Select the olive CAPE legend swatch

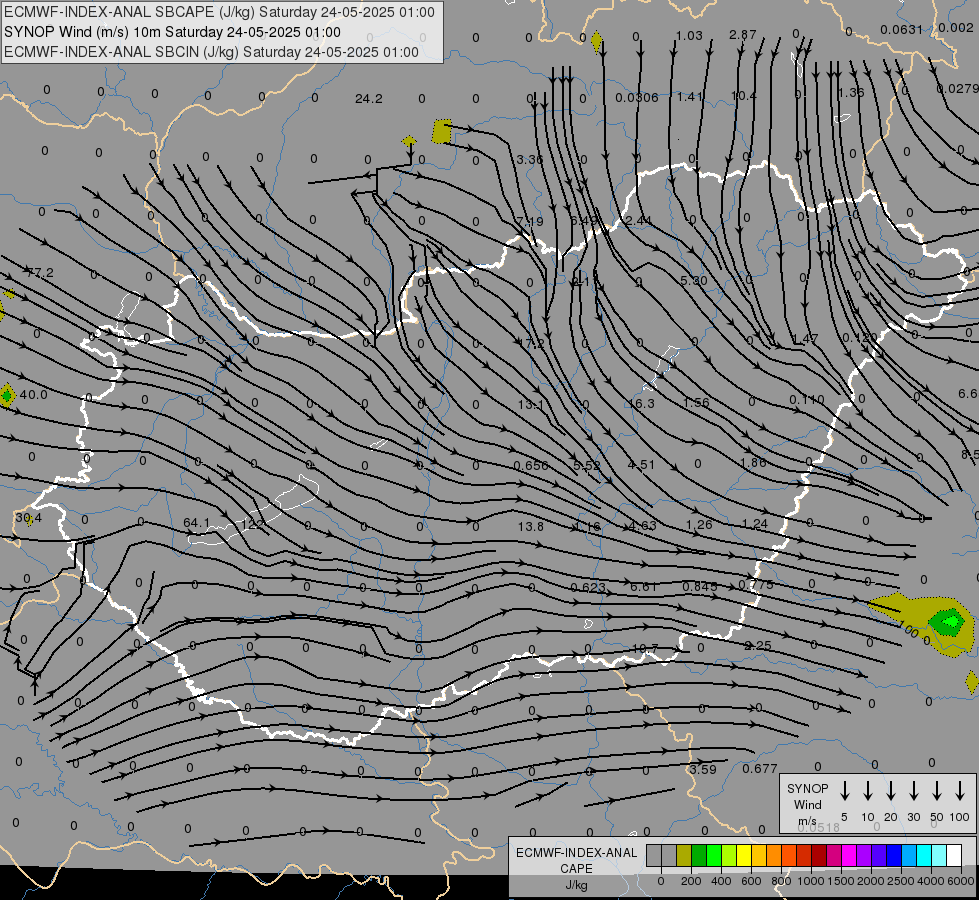coord(684,856)
